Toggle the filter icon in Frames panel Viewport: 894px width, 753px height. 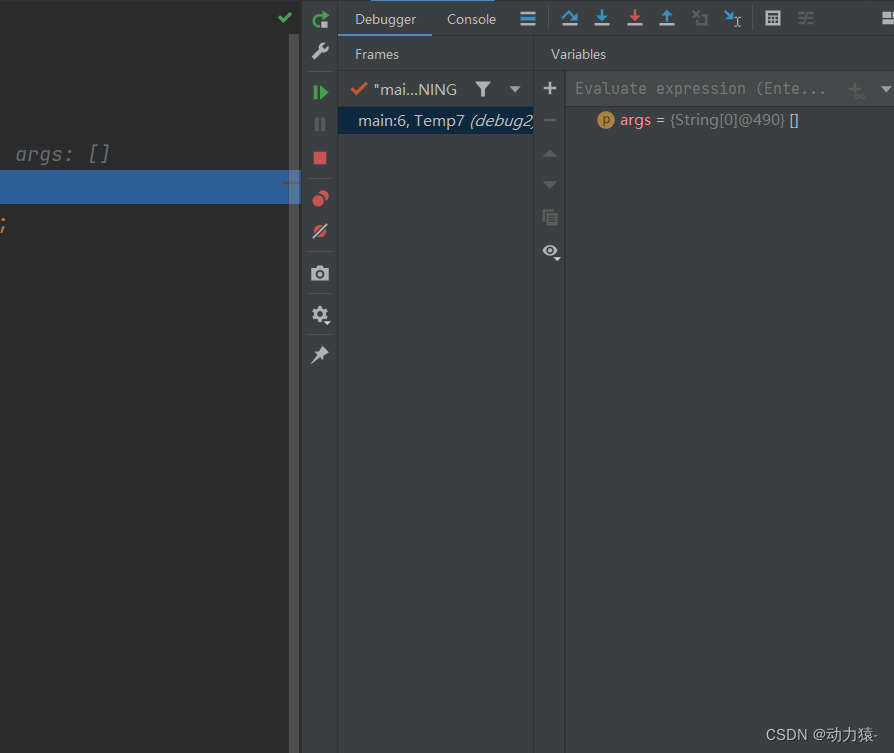(483, 89)
